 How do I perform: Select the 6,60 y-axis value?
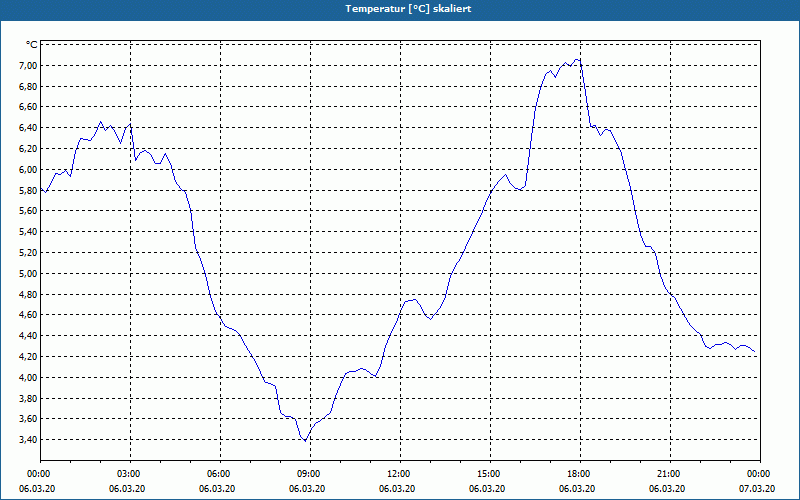(x=29, y=107)
